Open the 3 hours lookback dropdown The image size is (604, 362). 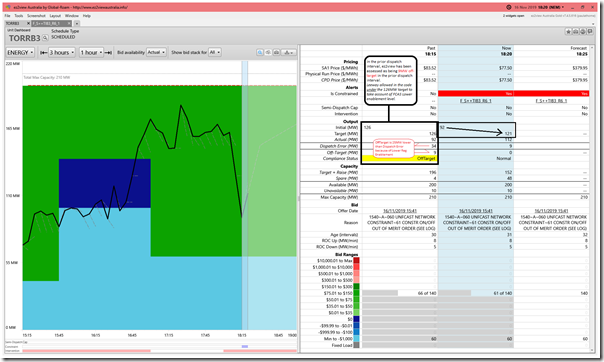click(62, 52)
